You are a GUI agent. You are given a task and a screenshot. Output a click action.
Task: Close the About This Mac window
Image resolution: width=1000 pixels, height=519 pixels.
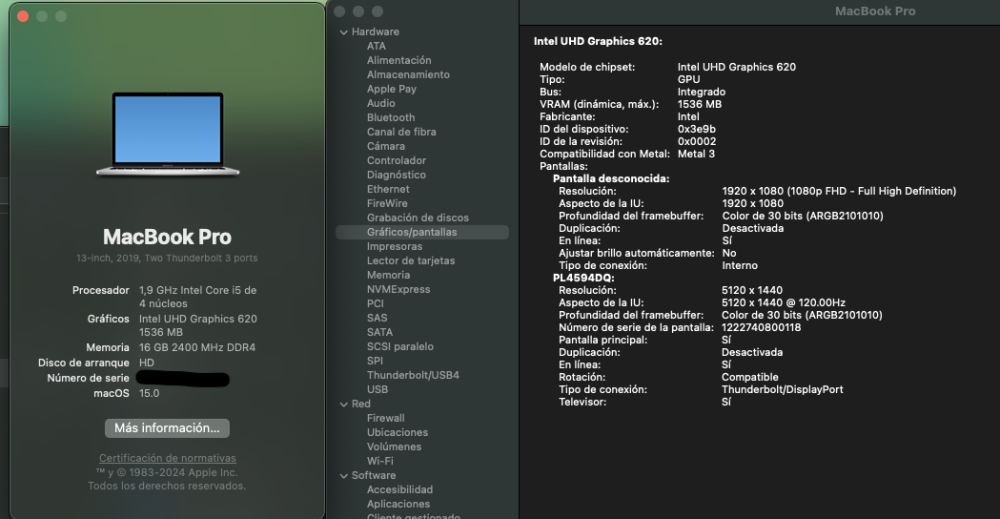coord(23,17)
